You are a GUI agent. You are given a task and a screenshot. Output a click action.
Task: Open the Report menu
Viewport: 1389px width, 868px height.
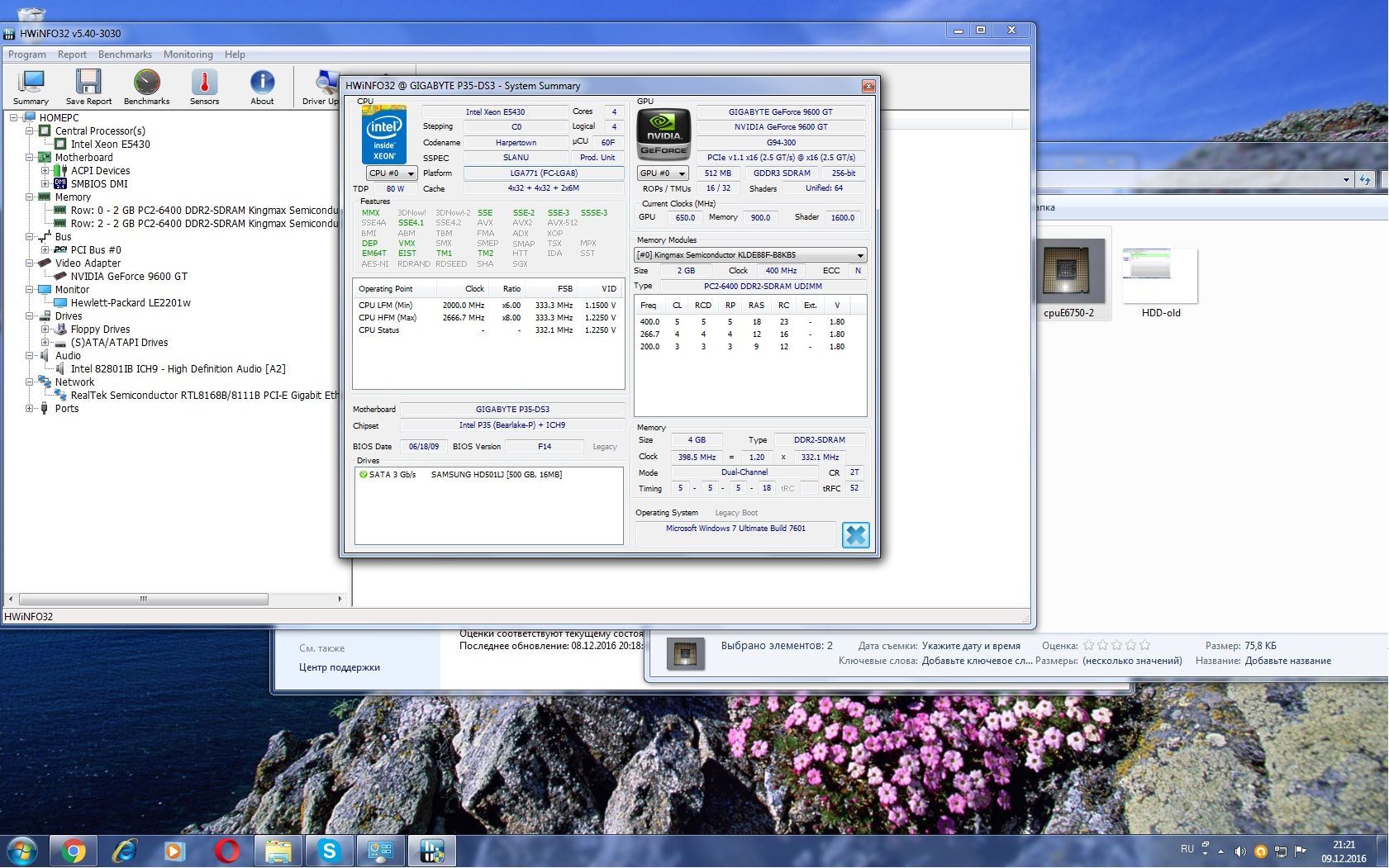[72, 55]
